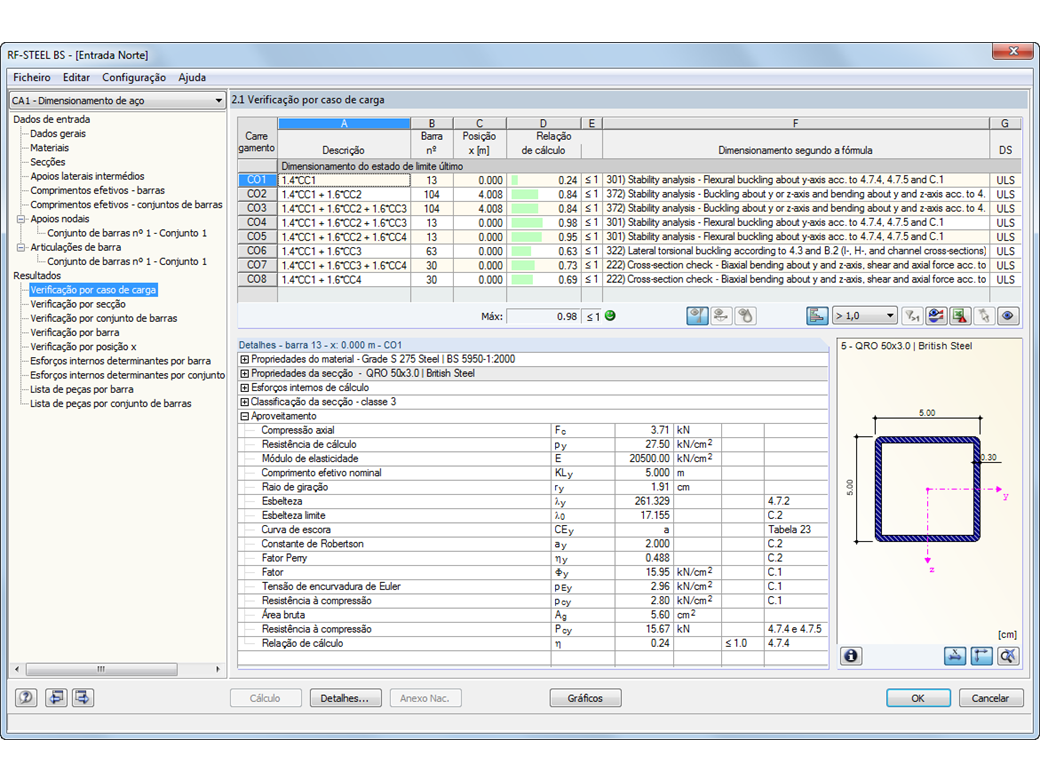Click the serviceability filter eye icon
The width and height of the screenshot is (1040, 782).
721,316
